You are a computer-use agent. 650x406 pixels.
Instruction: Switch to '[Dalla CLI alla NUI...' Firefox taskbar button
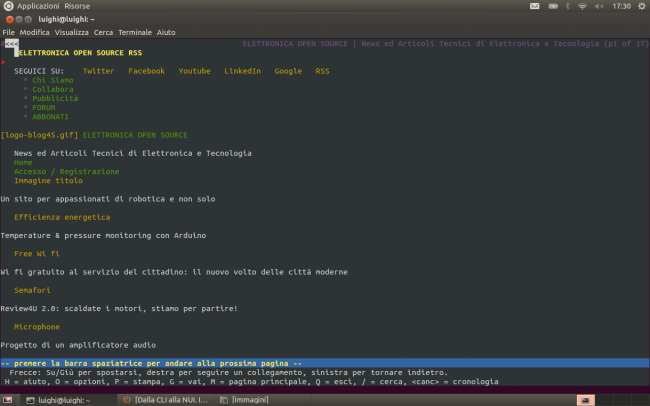coord(166,400)
